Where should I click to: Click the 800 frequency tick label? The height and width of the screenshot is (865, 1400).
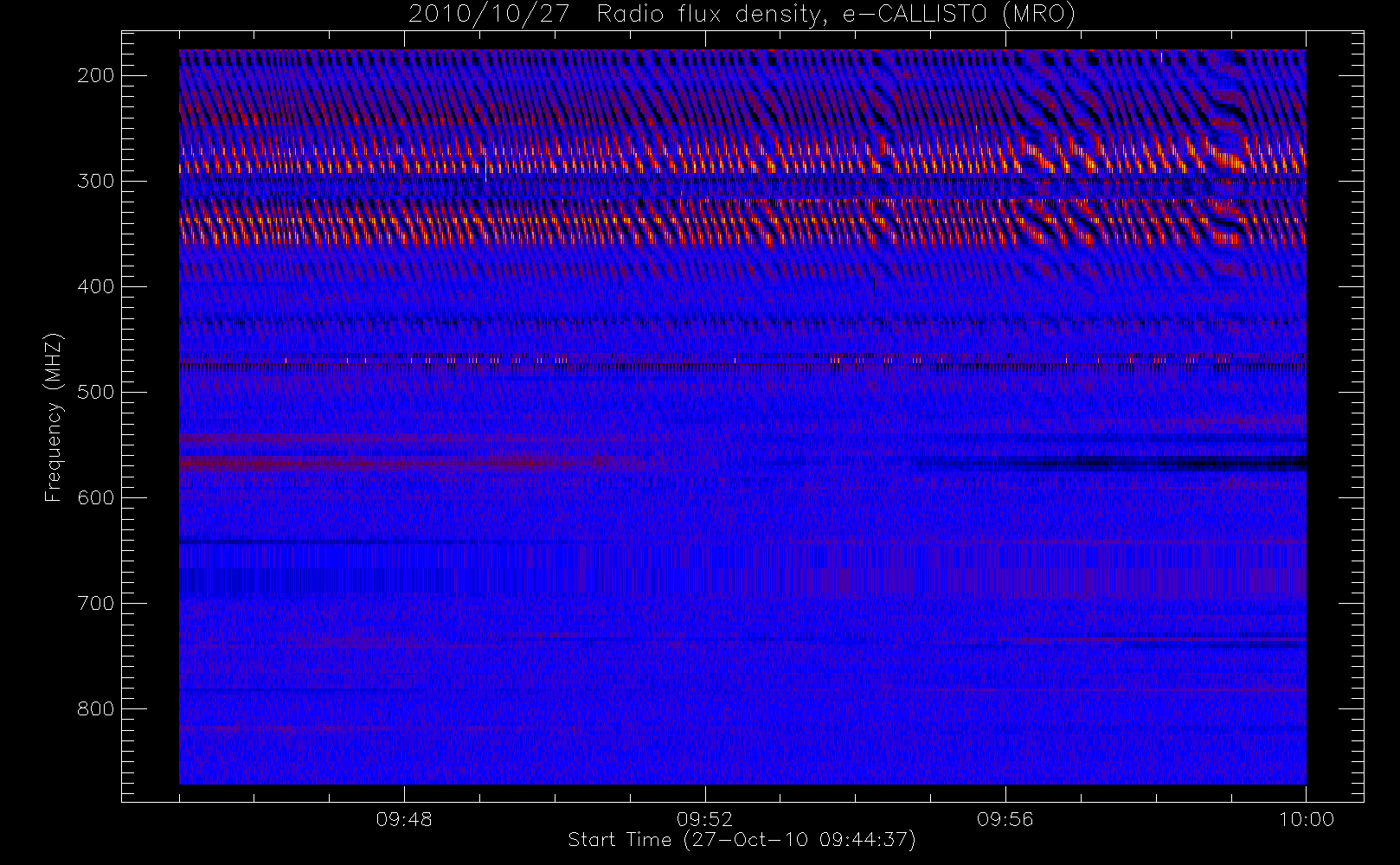(x=96, y=708)
